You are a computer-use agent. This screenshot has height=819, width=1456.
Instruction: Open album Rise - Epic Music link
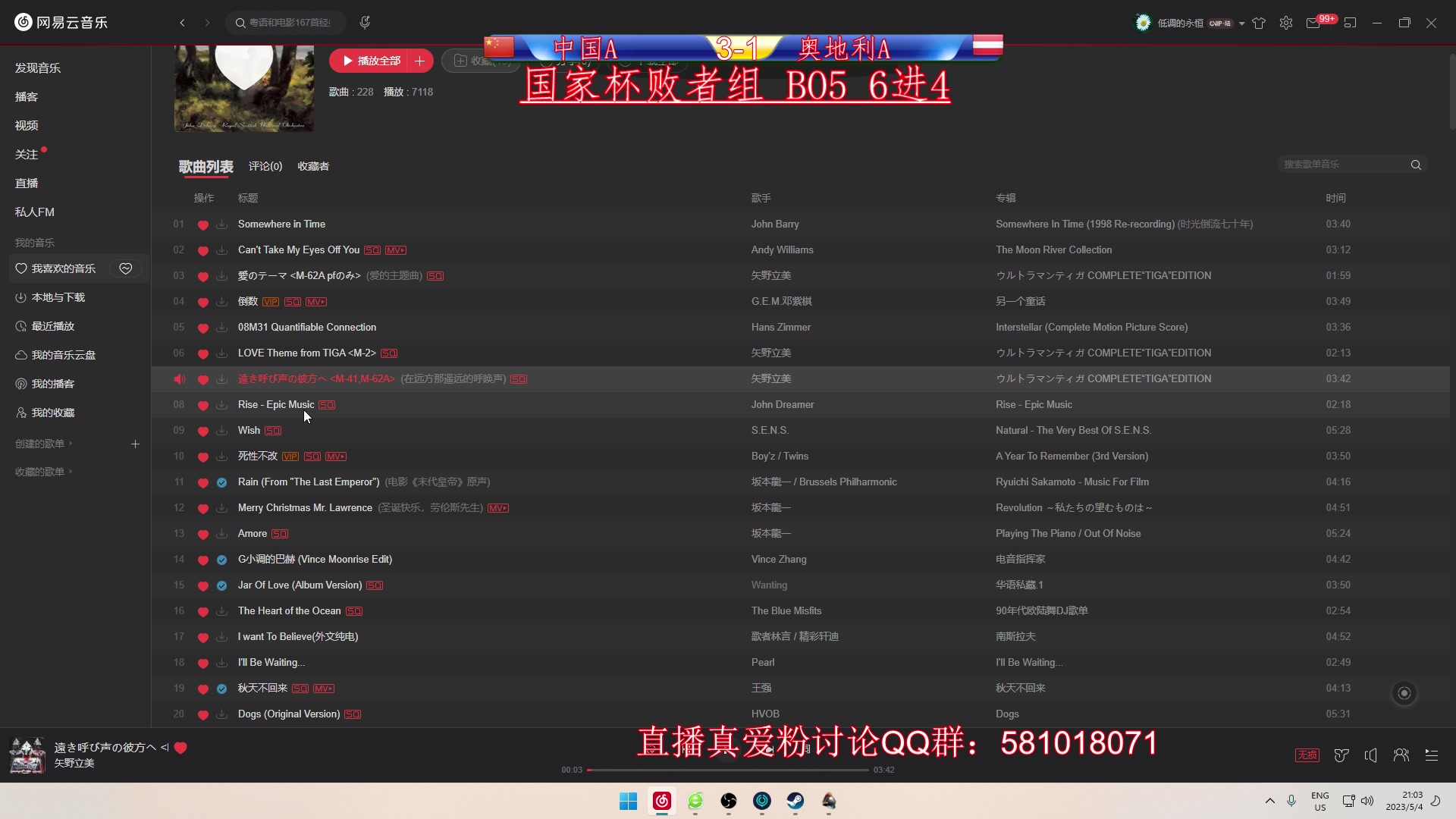[1034, 405]
